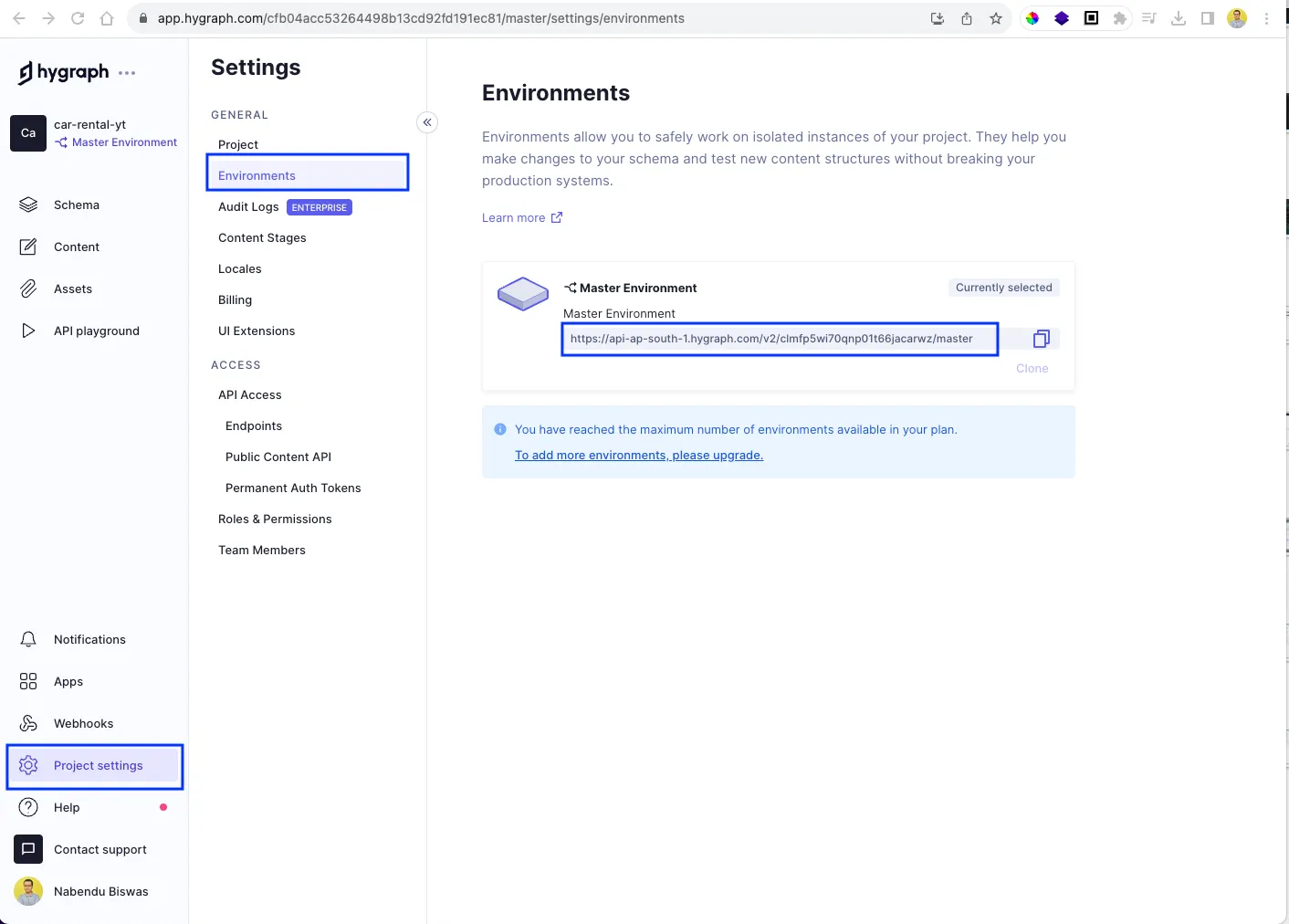
Task: Click the Learn more link
Action: pos(522,218)
